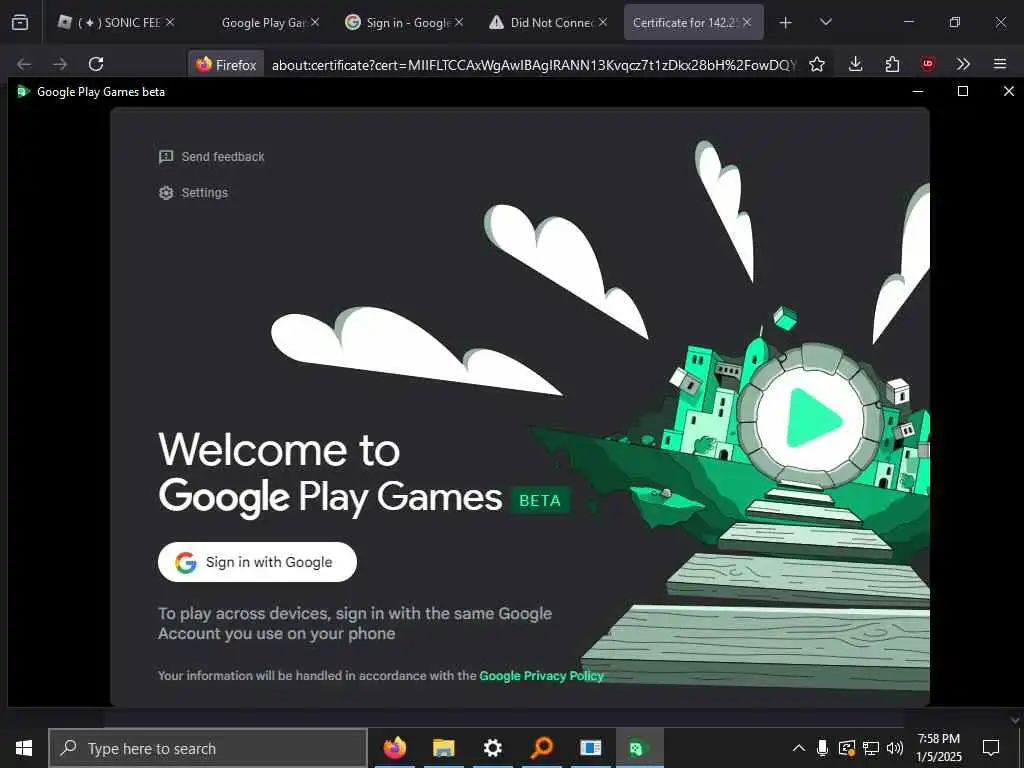Viewport: 1024px width, 768px height.
Task: Click the microphone tray icon
Action: pyautogui.click(x=823, y=748)
